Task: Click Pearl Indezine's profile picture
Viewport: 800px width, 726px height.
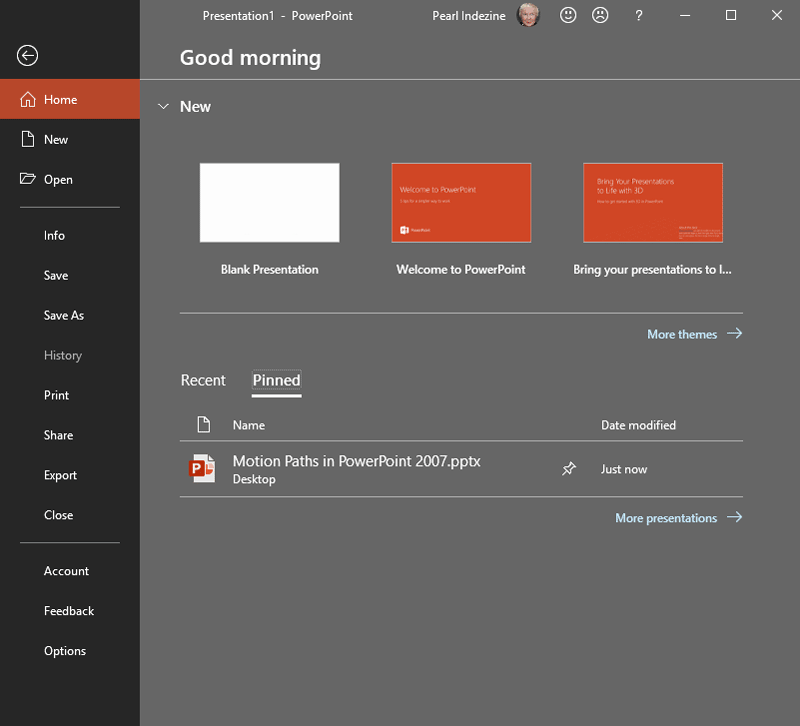Action: pos(528,15)
